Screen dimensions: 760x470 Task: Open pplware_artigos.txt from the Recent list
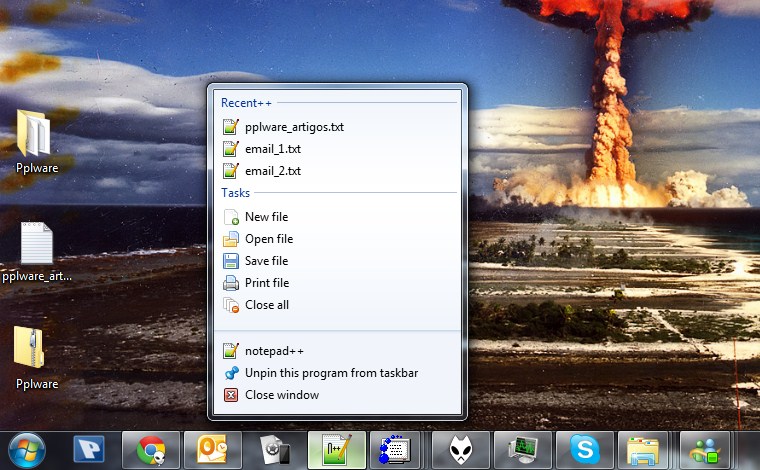337,127
